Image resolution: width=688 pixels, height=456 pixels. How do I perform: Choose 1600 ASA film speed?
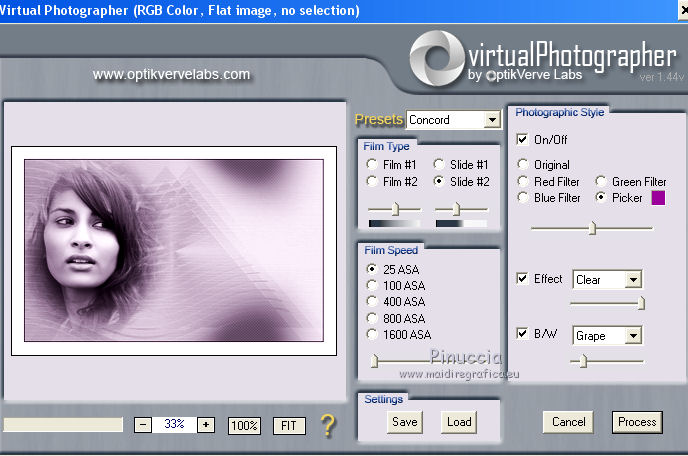tap(372, 334)
